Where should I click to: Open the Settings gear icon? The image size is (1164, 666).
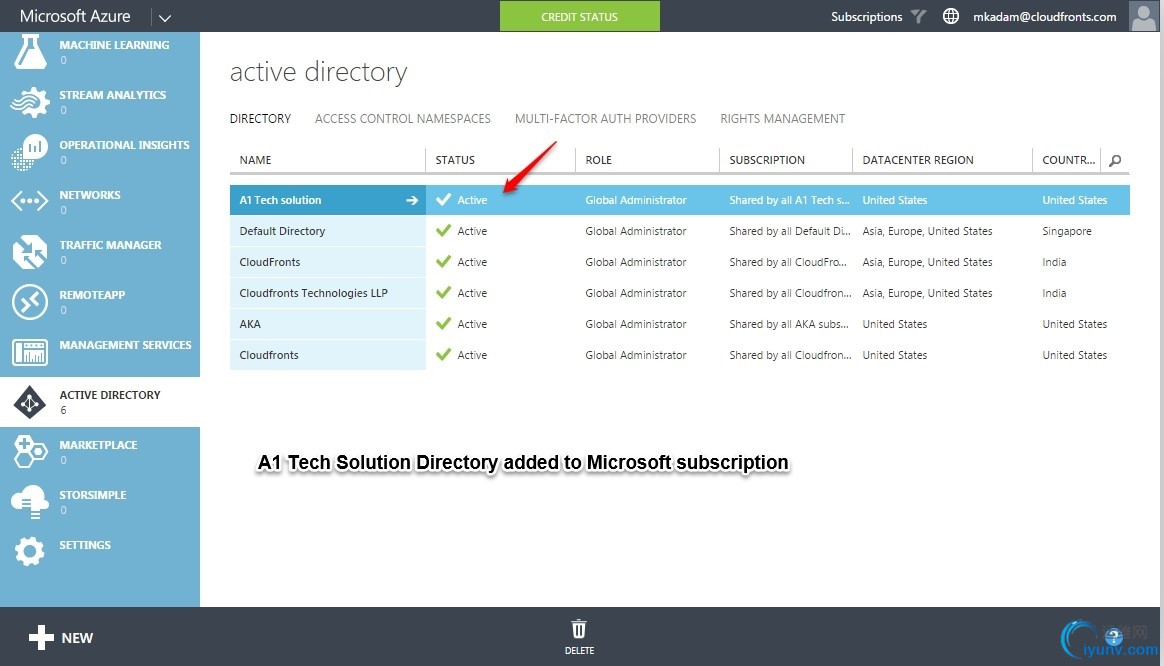click(x=29, y=551)
